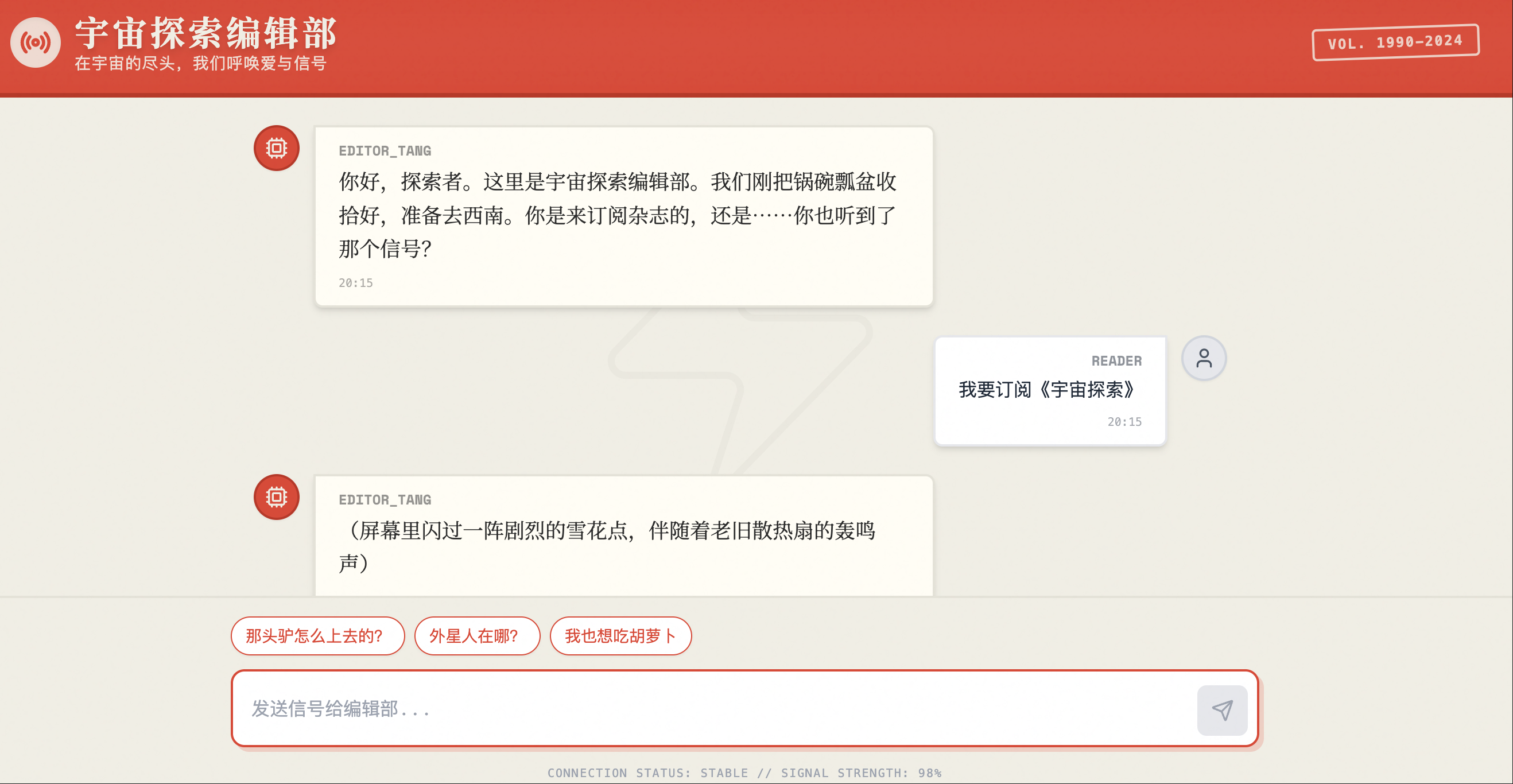Click the header subtitle about 爱与信号

(x=201, y=64)
